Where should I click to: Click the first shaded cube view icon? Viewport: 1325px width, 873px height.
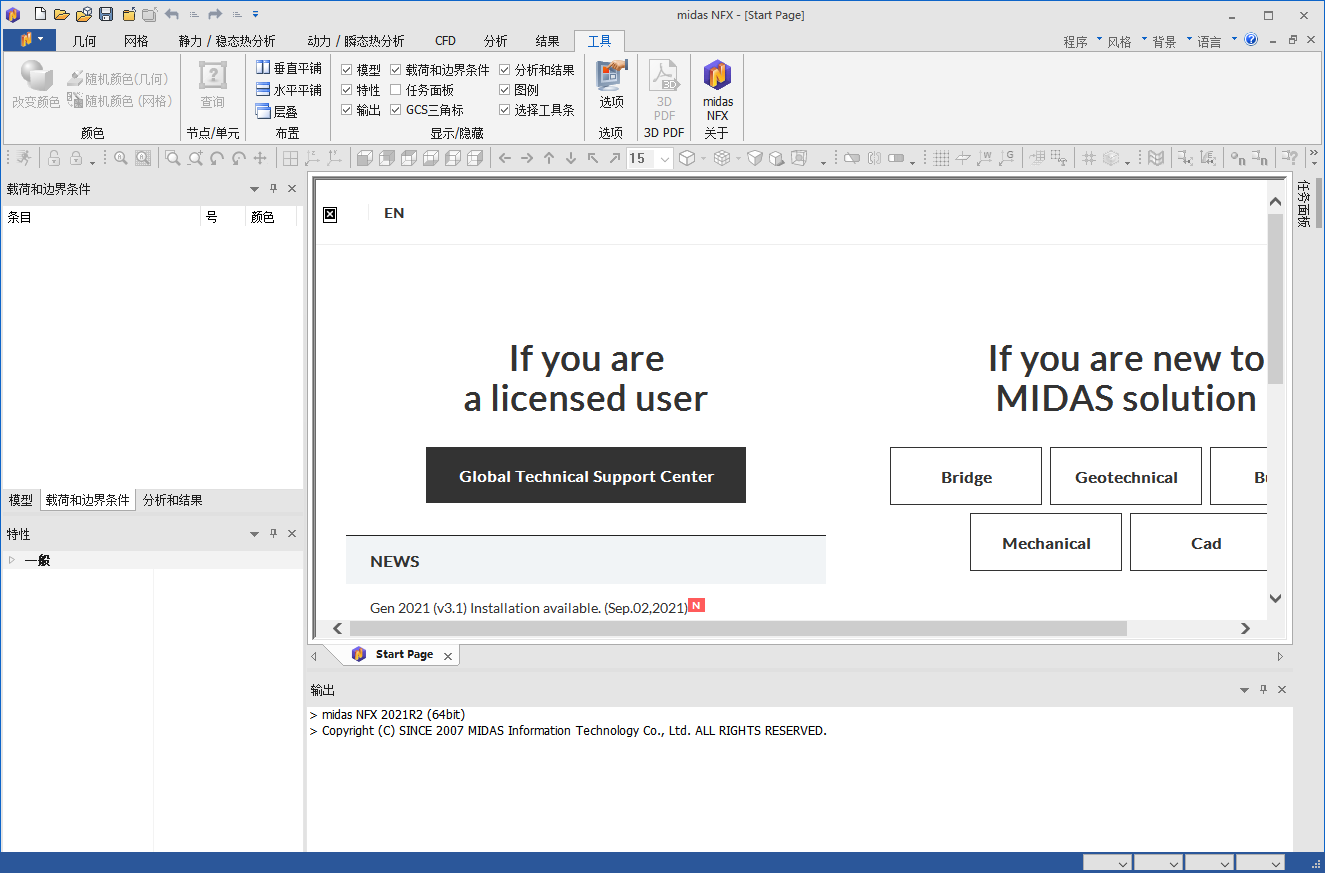(x=365, y=158)
